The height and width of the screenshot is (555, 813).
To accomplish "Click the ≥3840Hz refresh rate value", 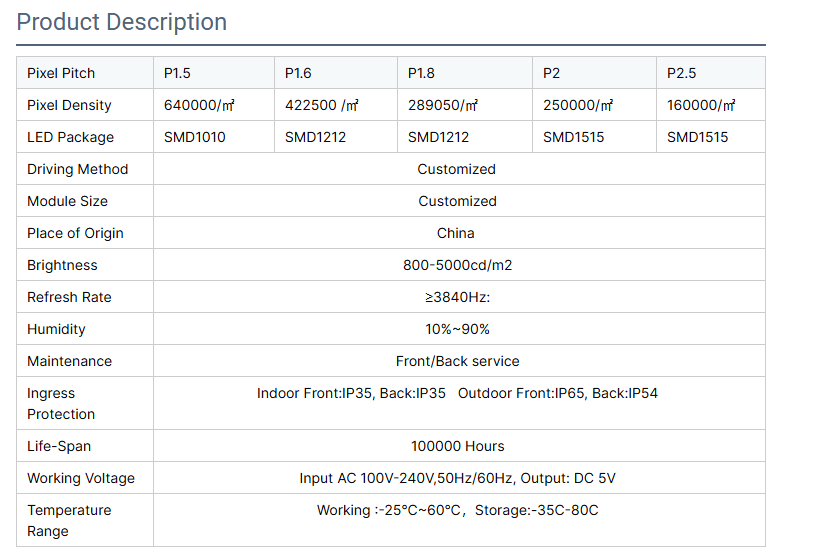I will coord(457,297).
